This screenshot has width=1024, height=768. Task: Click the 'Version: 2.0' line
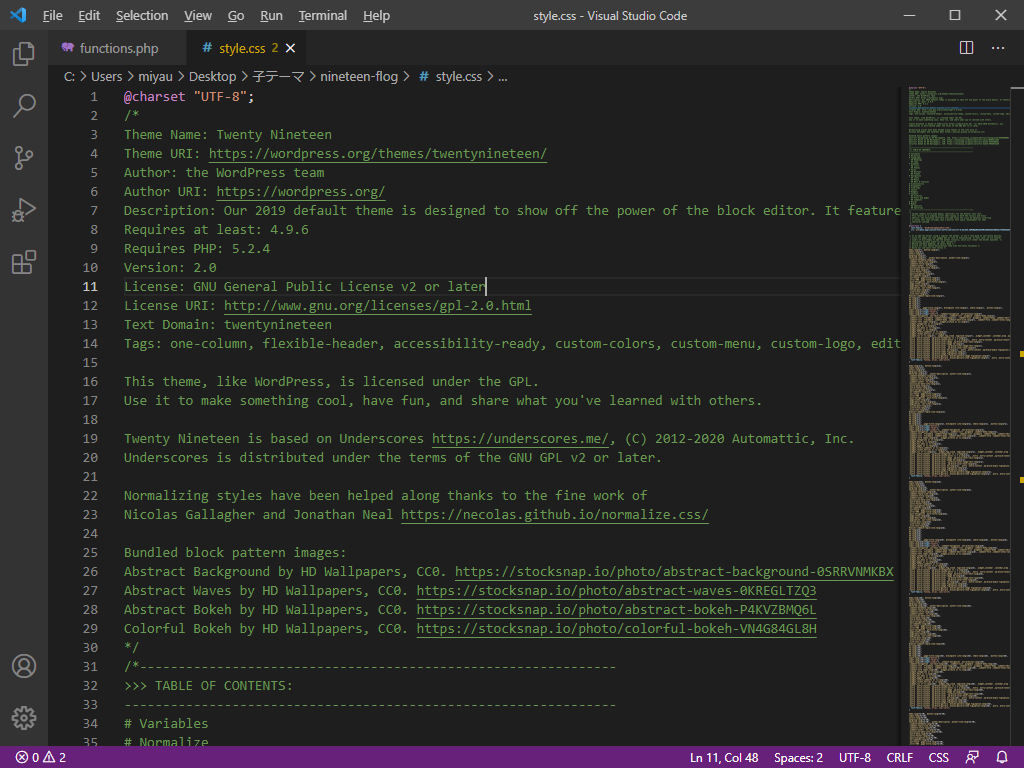(170, 268)
